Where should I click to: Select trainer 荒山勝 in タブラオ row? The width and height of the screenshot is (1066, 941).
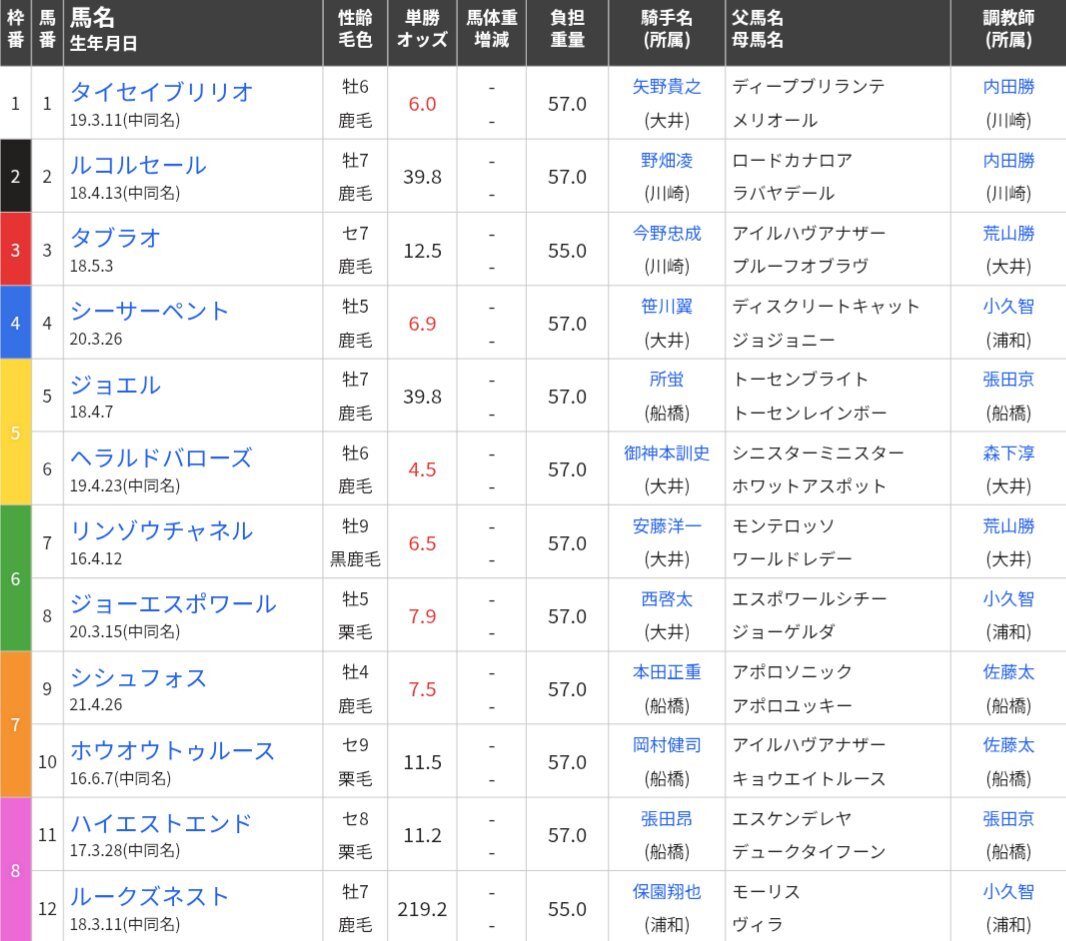pyautogui.click(x=1008, y=233)
